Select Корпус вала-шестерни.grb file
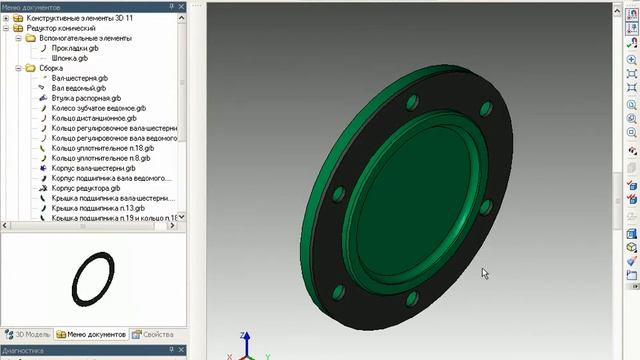This screenshot has width=640, height=360. pyautogui.click(x=93, y=168)
